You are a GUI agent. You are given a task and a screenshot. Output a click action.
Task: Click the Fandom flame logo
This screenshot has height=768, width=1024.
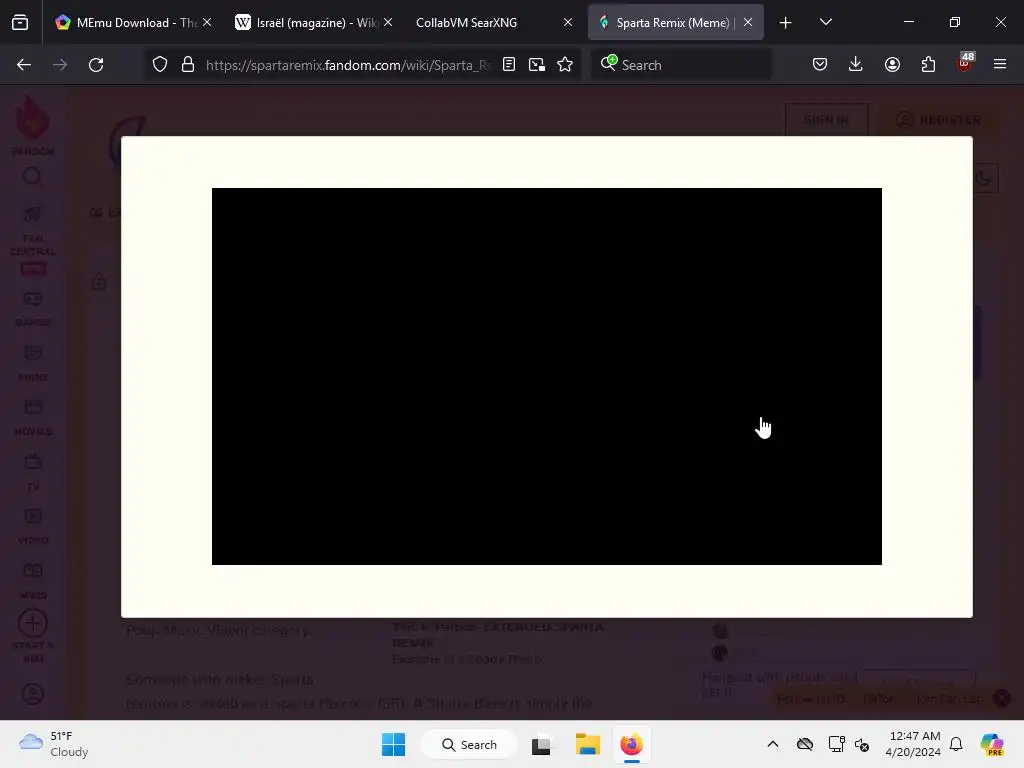pos(32,118)
